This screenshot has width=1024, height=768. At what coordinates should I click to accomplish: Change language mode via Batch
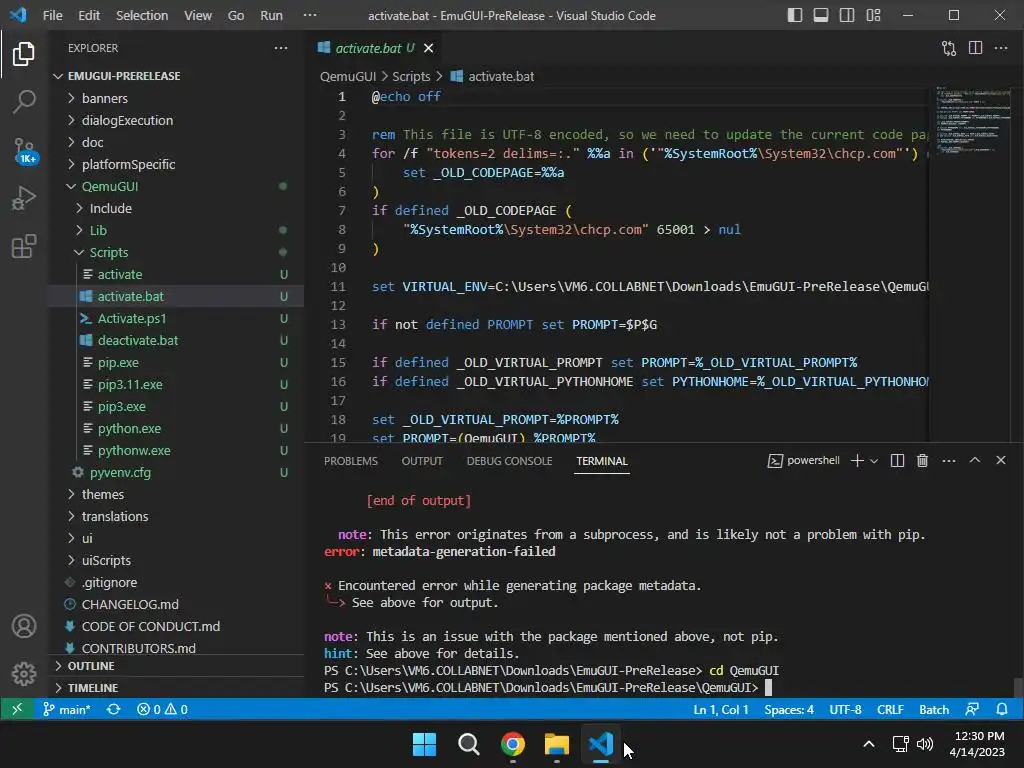(934, 709)
